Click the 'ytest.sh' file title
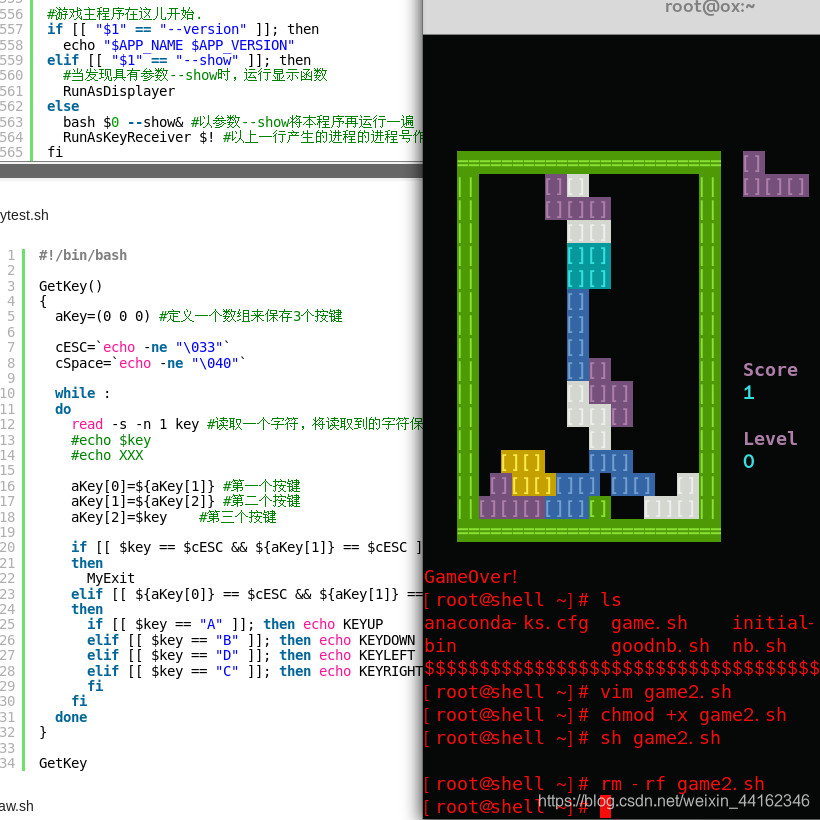This screenshot has width=820, height=820. (24, 215)
